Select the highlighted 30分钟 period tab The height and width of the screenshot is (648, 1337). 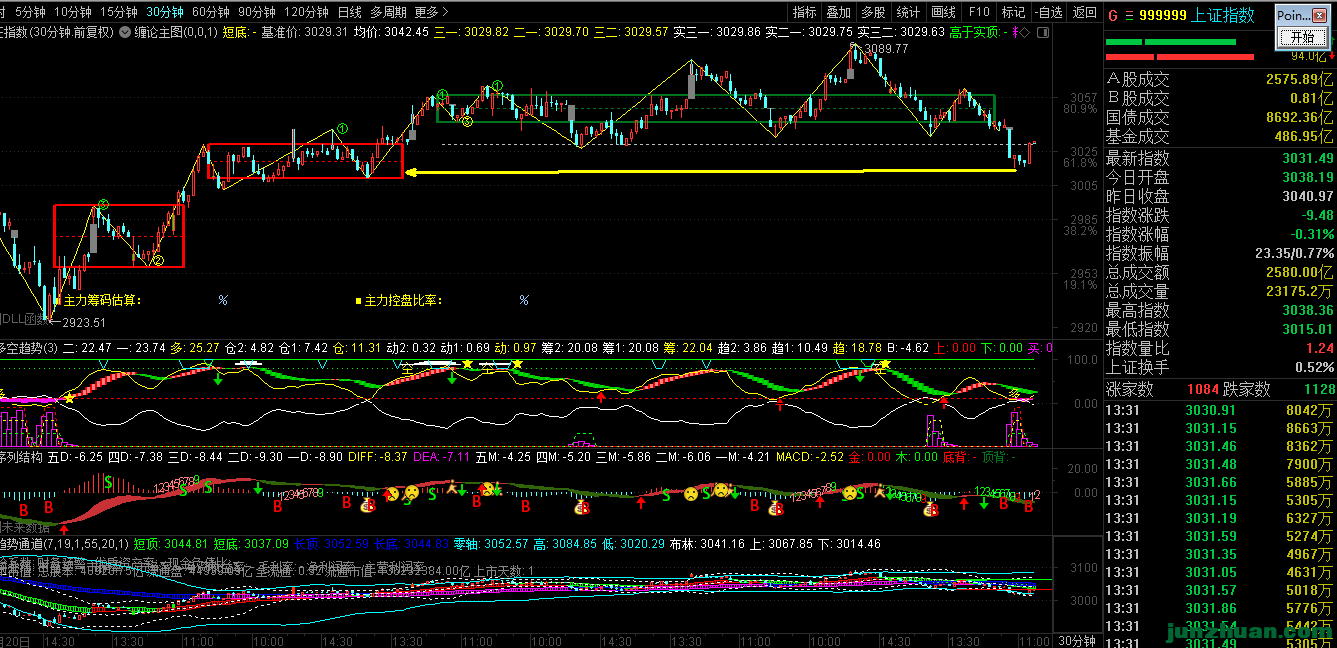[164, 12]
